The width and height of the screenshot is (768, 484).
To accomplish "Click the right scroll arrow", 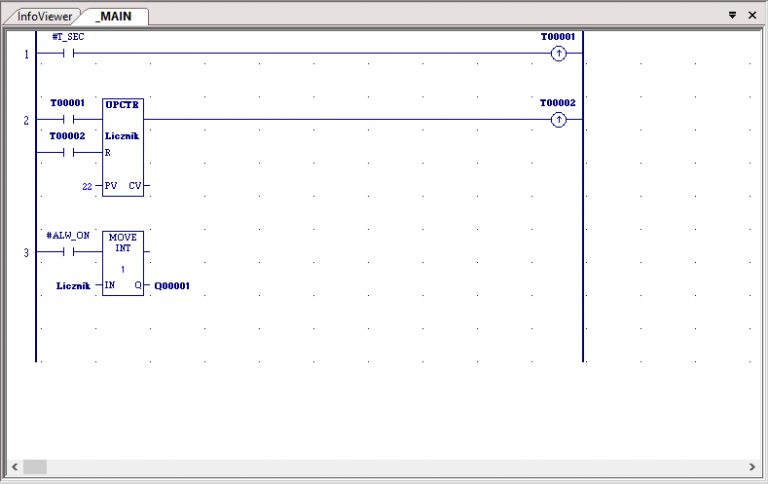I will [752, 467].
